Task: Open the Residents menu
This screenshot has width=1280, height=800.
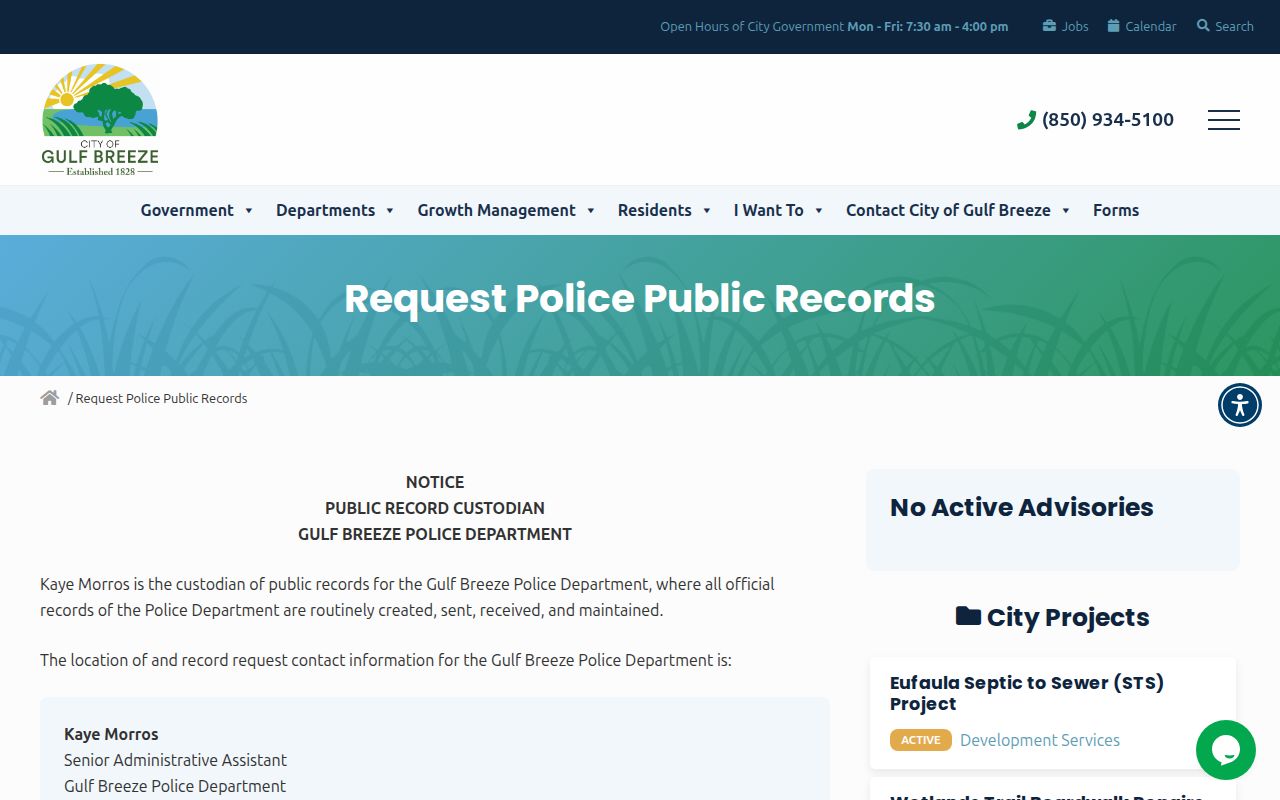Action: point(654,210)
